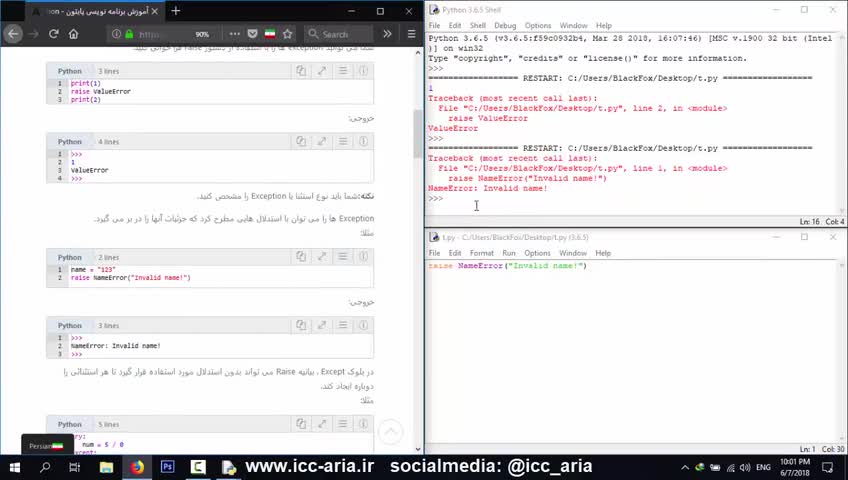Click info icon on the 4 lines block

(363, 142)
